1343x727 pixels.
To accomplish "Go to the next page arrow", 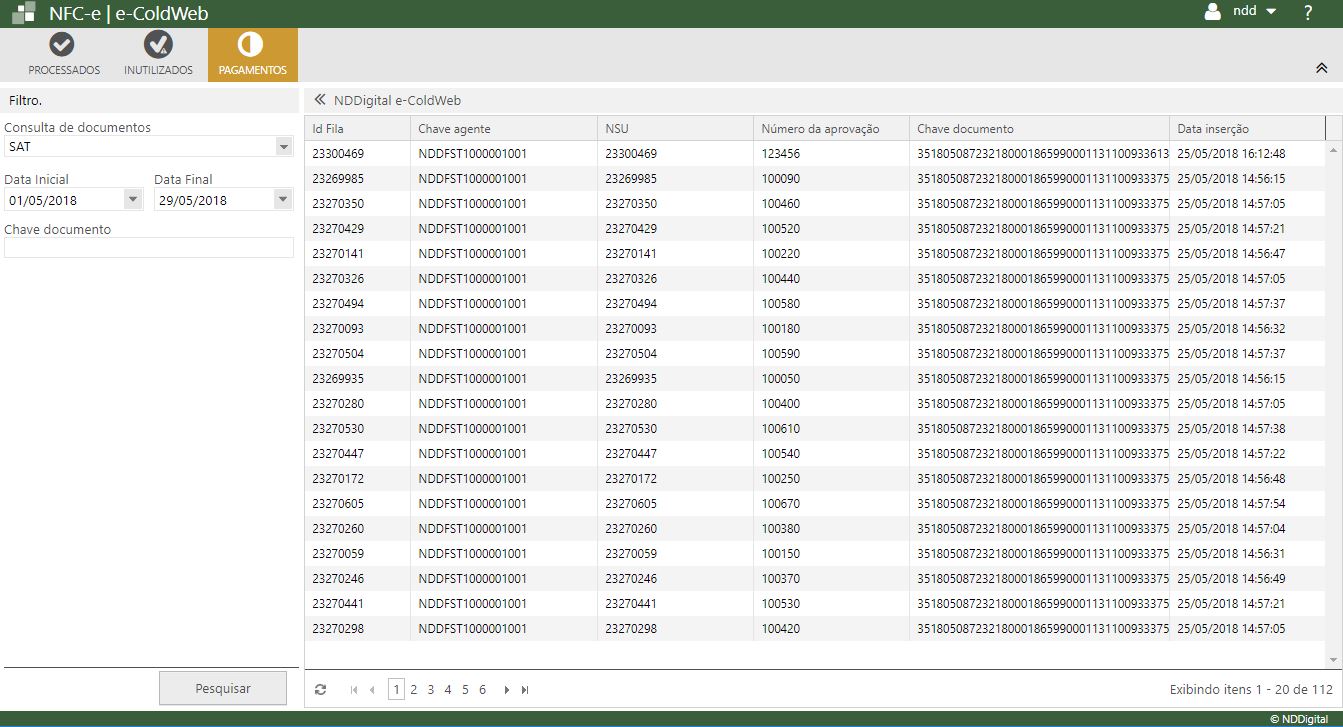I will [507, 690].
